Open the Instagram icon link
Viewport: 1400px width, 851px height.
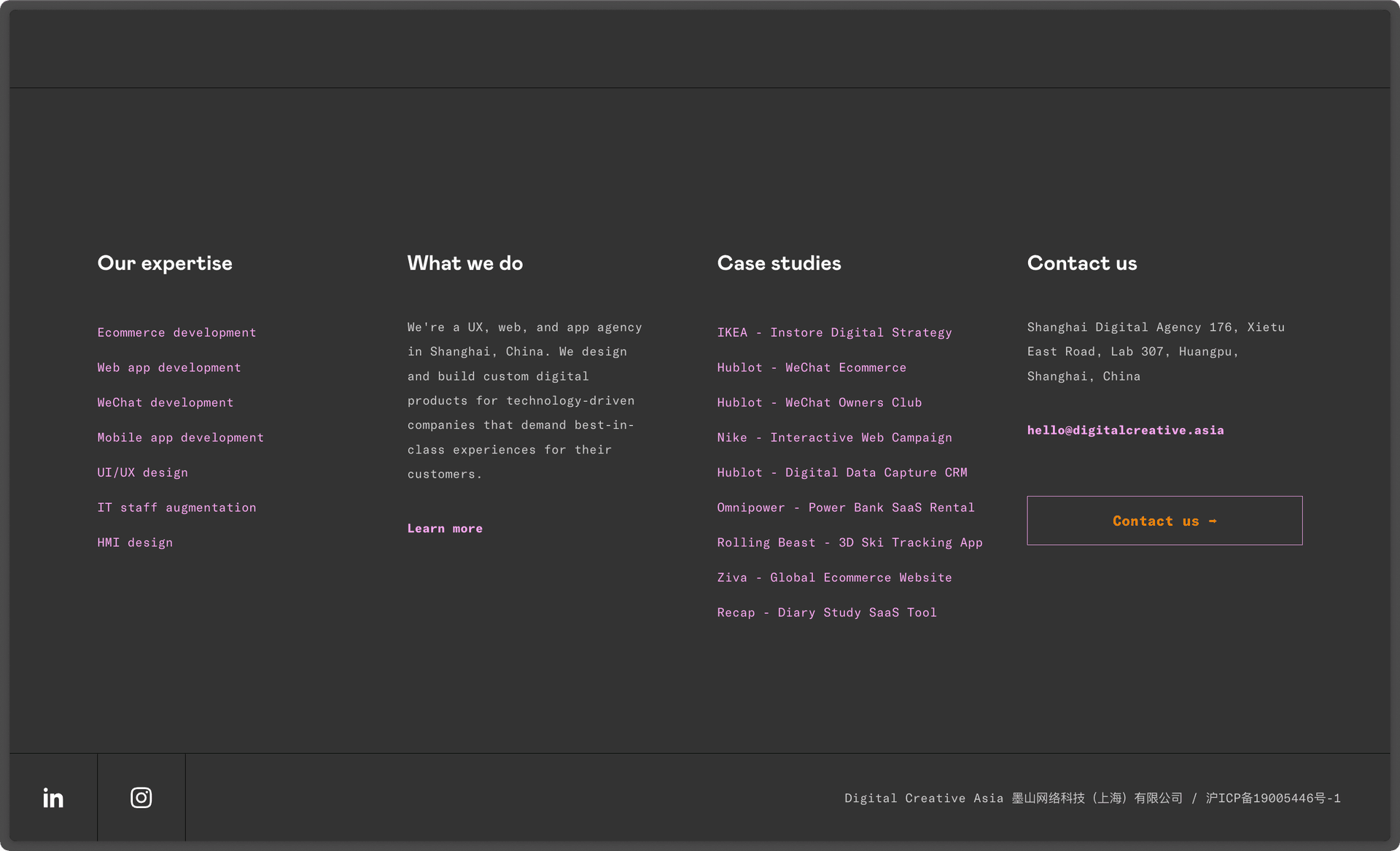click(x=141, y=798)
